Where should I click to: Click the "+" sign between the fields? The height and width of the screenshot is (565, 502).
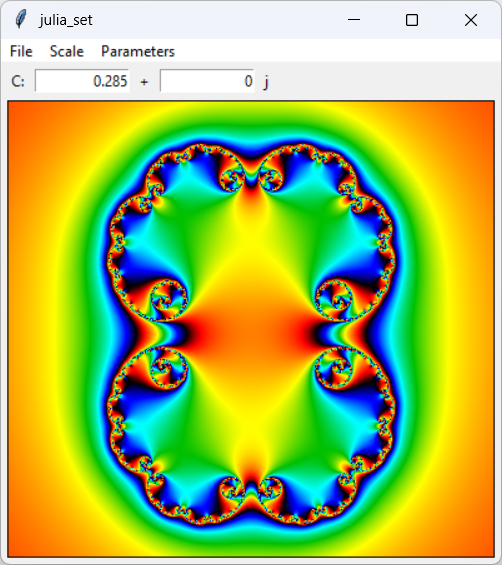tap(144, 82)
